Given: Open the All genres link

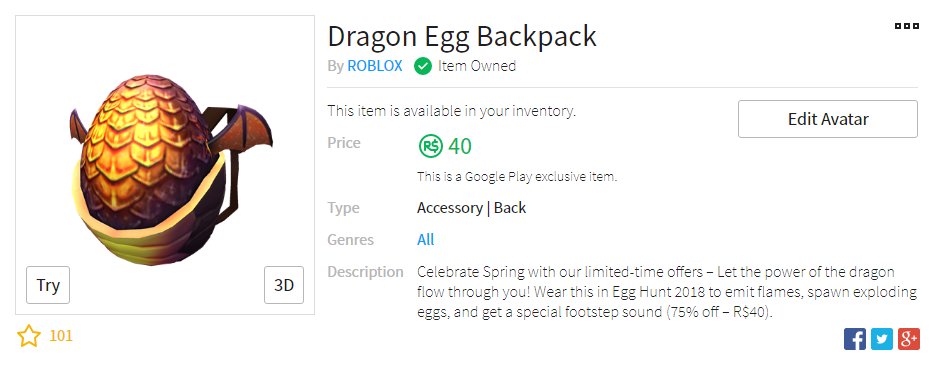Looking at the screenshot, I should click(x=425, y=239).
